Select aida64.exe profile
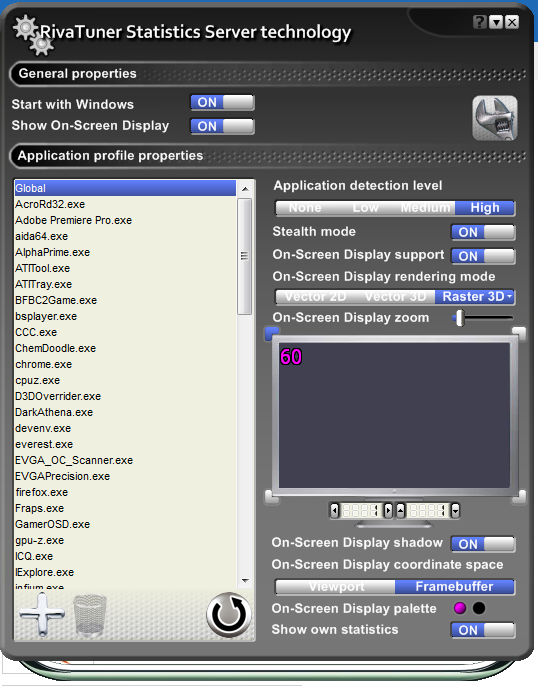538x687 pixels. (x=125, y=237)
